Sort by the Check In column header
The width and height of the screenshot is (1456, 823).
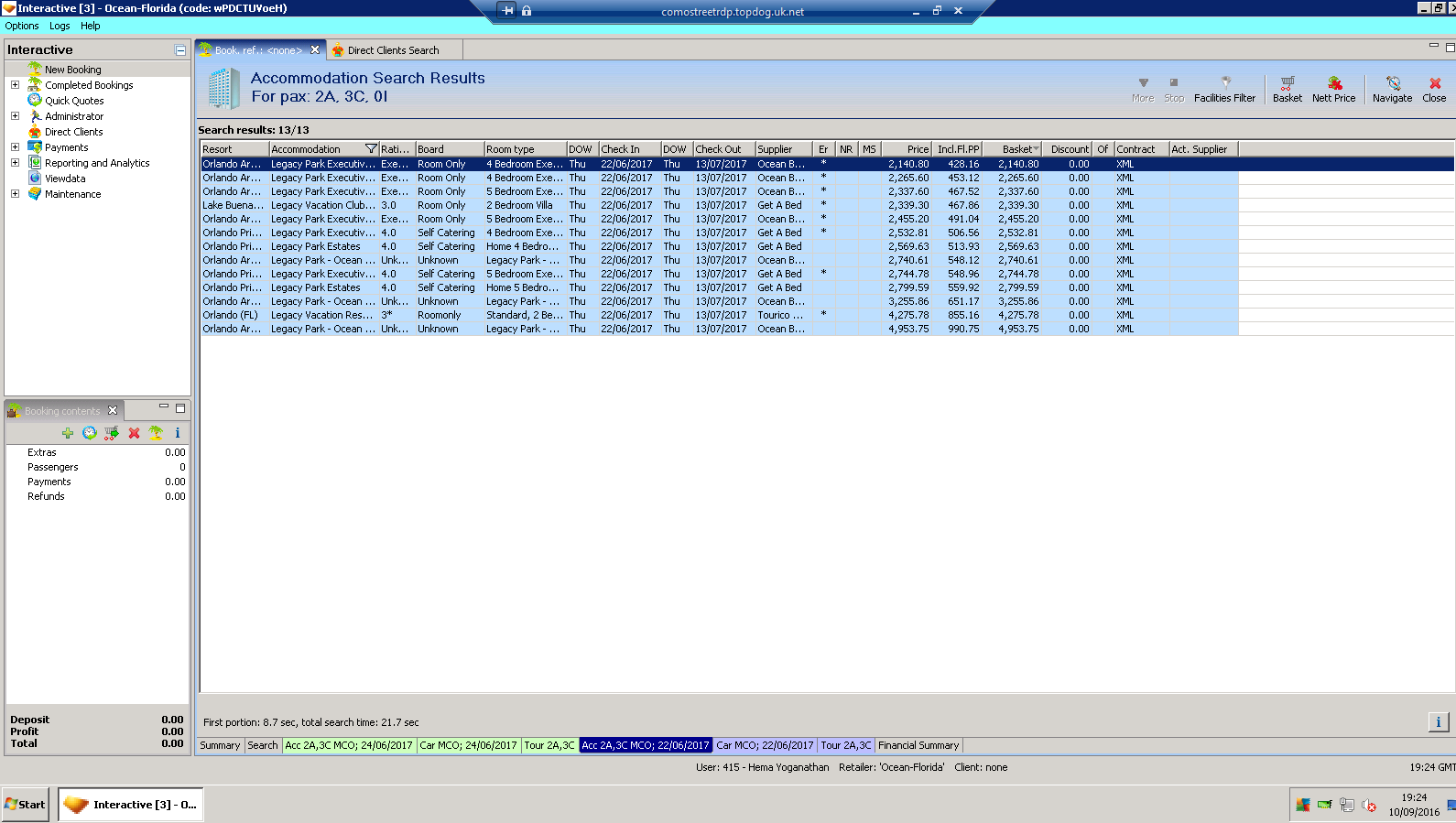[x=629, y=149]
